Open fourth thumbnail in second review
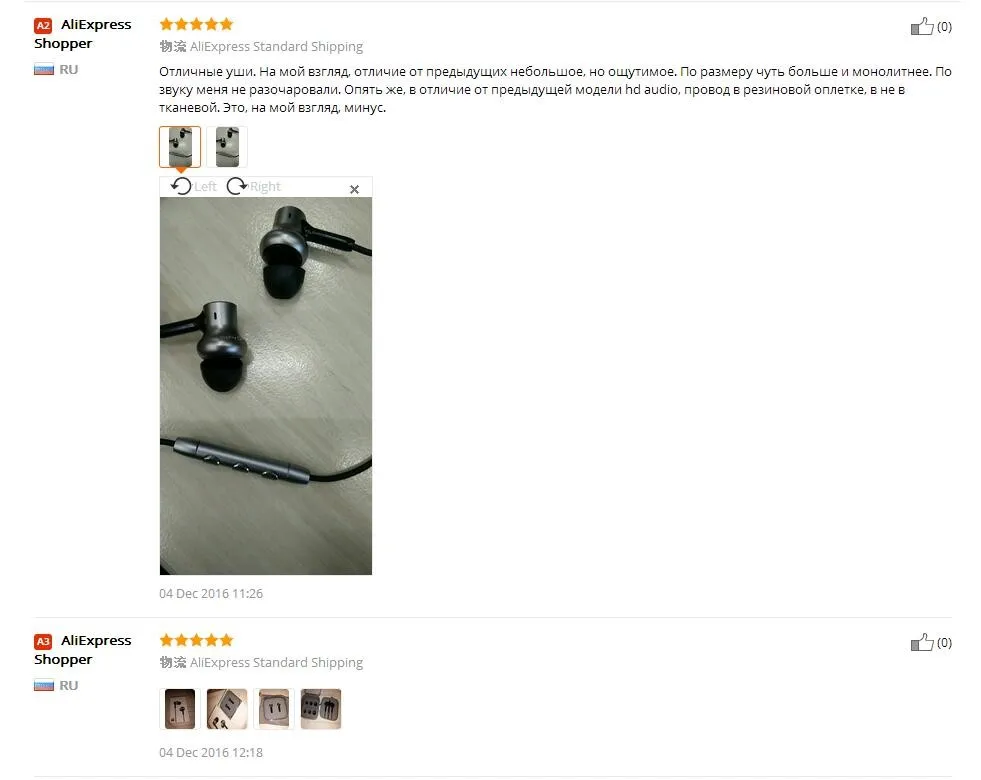This screenshot has height=780, width=981. [x=321, y=709]
